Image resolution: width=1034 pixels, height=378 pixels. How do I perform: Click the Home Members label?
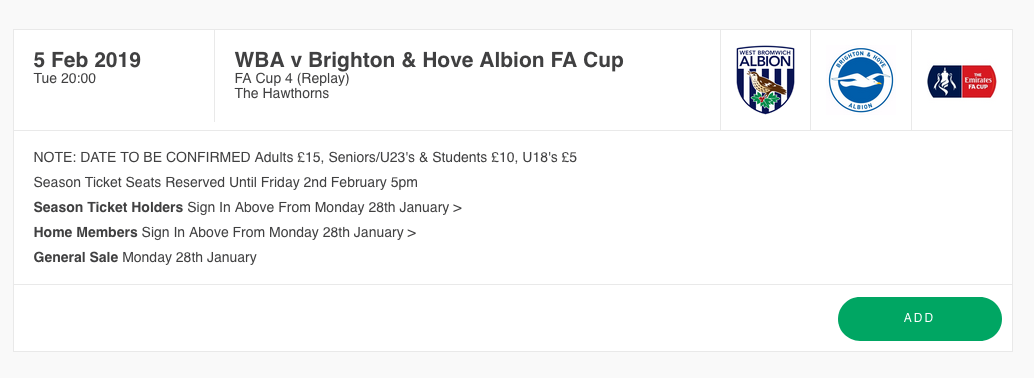(86, 232)
